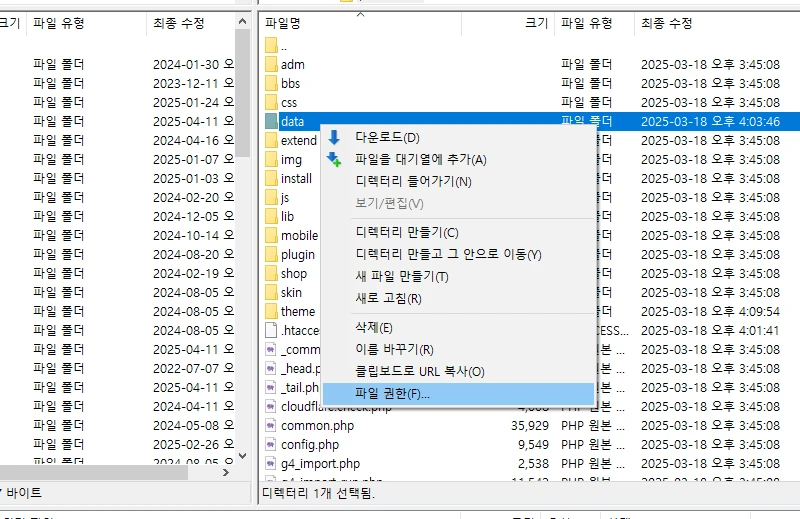Click the bbs folder icon
This screenshot has width=800, height=519.
tap(271, 83)
